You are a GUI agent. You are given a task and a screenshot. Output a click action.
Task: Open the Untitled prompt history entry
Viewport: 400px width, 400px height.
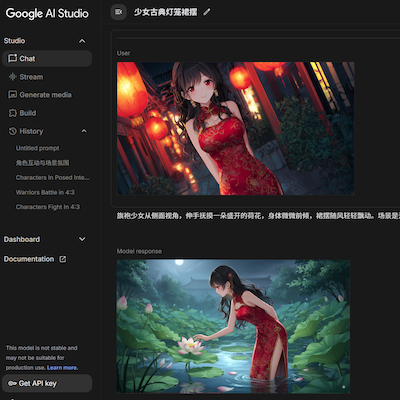(38, 148)
